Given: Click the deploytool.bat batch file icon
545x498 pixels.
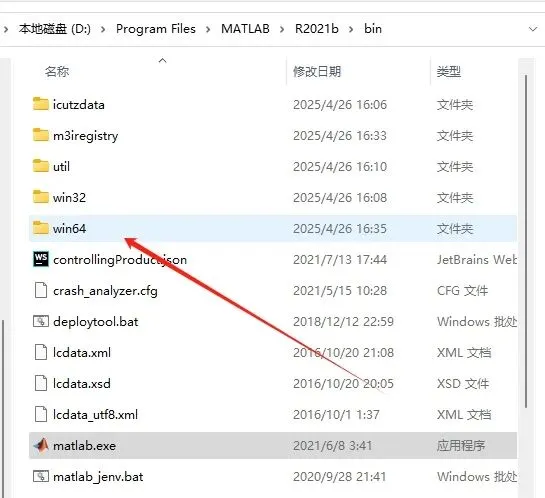Looking at the screenshot, I should pos(41,321).
